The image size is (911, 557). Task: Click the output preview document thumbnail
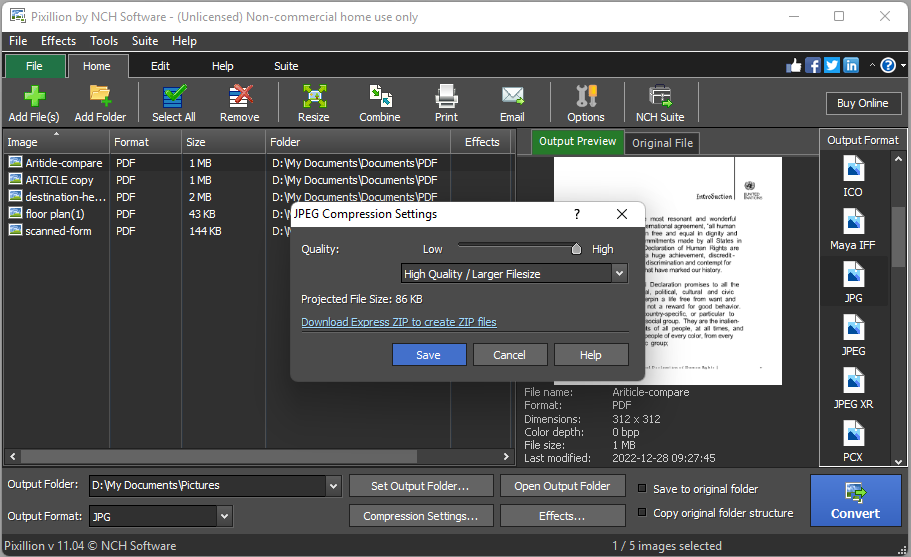pos(668,271)
